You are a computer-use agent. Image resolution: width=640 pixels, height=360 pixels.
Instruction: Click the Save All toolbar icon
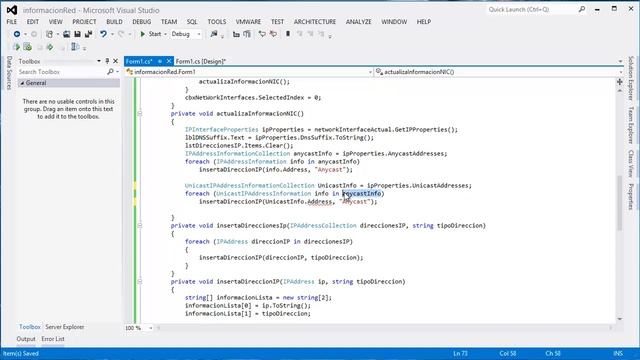88,34
